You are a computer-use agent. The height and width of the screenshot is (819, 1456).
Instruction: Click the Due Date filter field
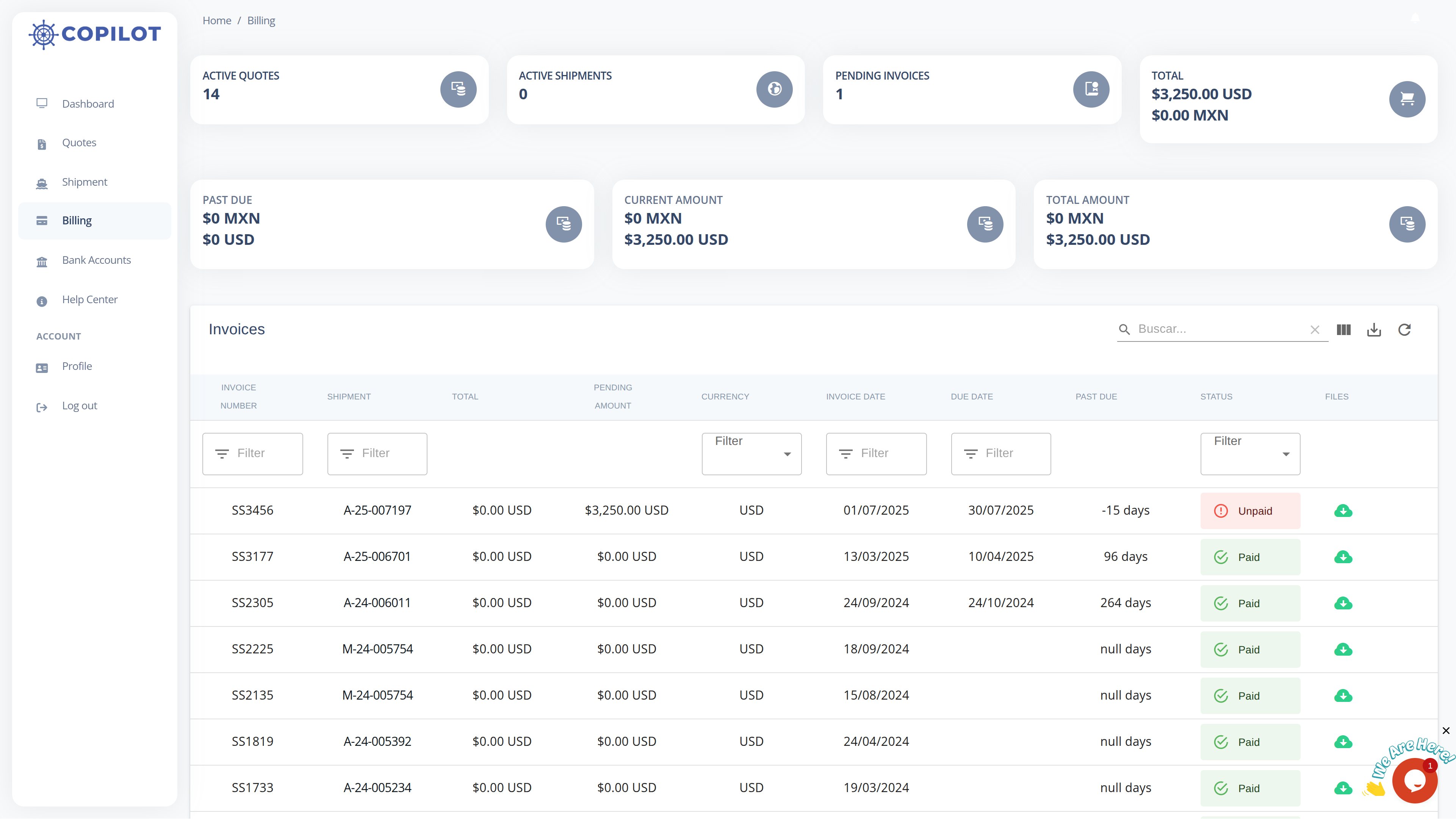[1000, 454]
